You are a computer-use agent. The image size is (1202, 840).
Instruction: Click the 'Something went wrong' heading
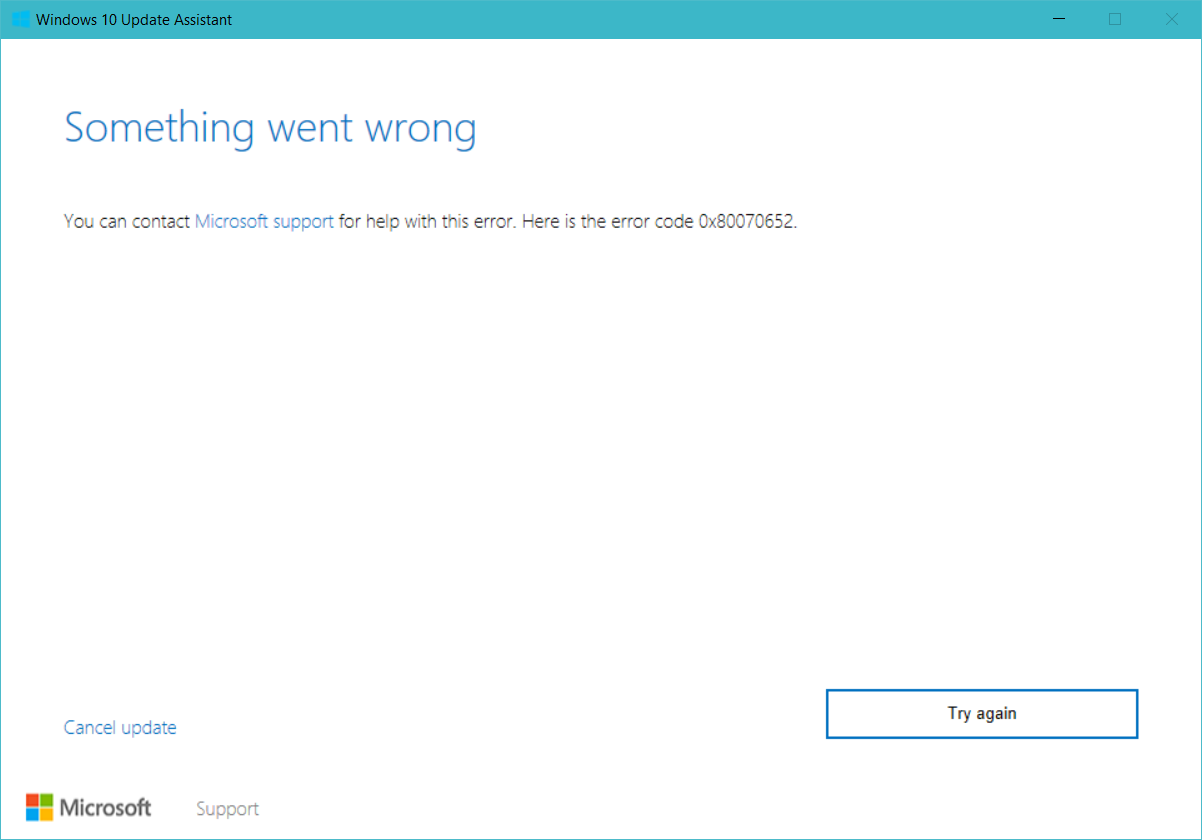pos(270,130)
